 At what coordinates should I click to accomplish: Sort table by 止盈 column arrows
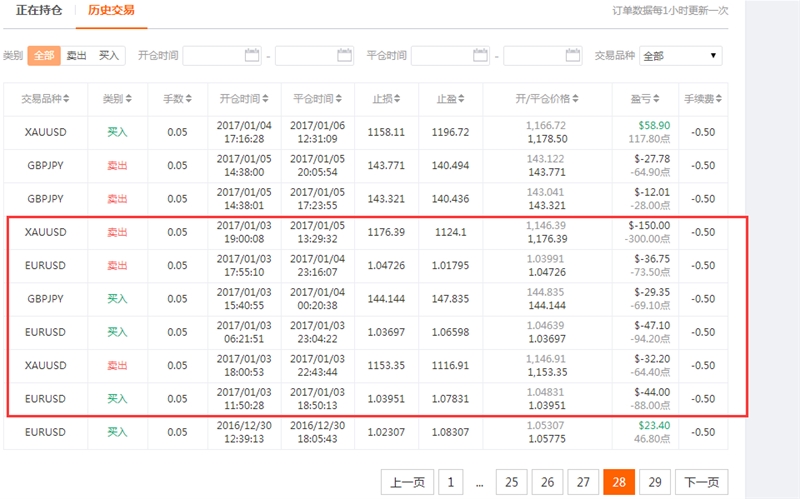pos(461,98)
